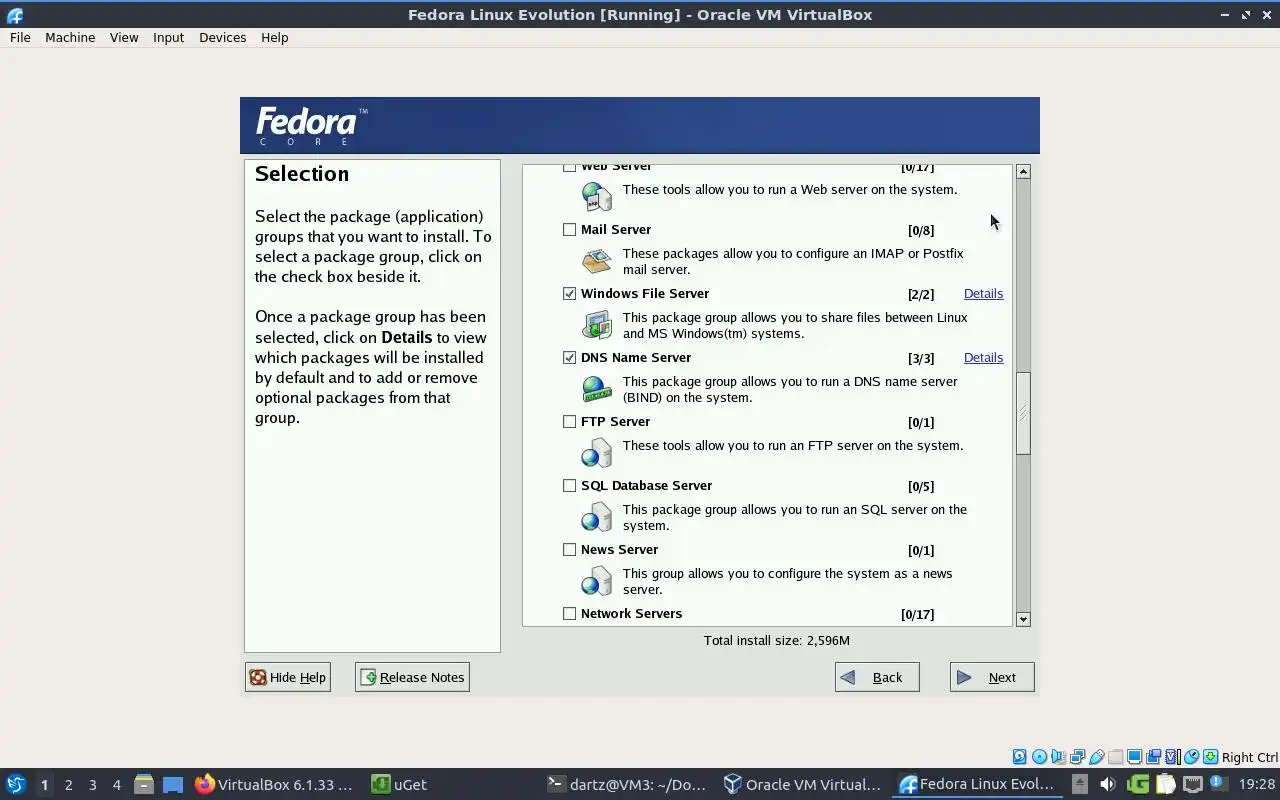Viewport: 1280px width, 800px height.
Task: Click VirtualBox recording indicator icon
Action: coord(1153,757)
